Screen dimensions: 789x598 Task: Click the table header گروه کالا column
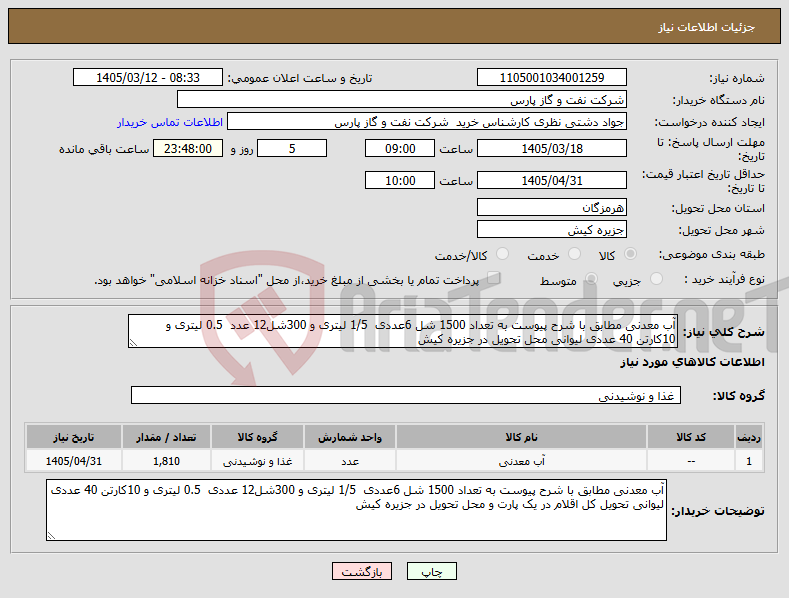click(x=257, y=437)
